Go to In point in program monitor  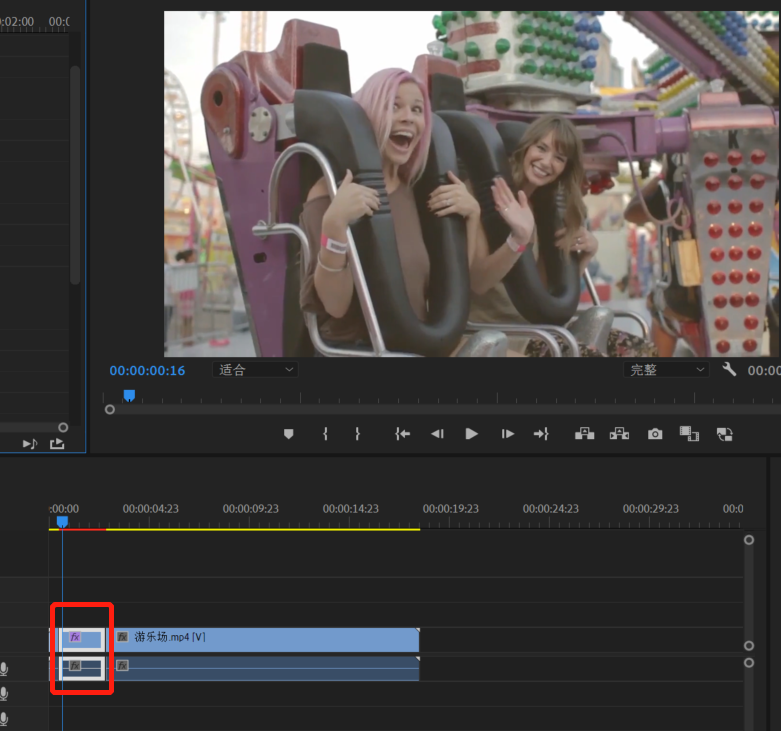[402, 434]
